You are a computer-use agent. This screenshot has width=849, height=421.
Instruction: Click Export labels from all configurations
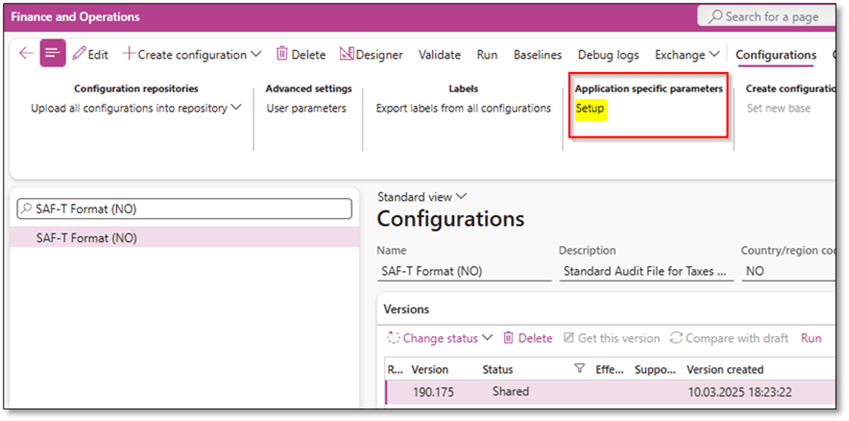(x=463, y=108)
